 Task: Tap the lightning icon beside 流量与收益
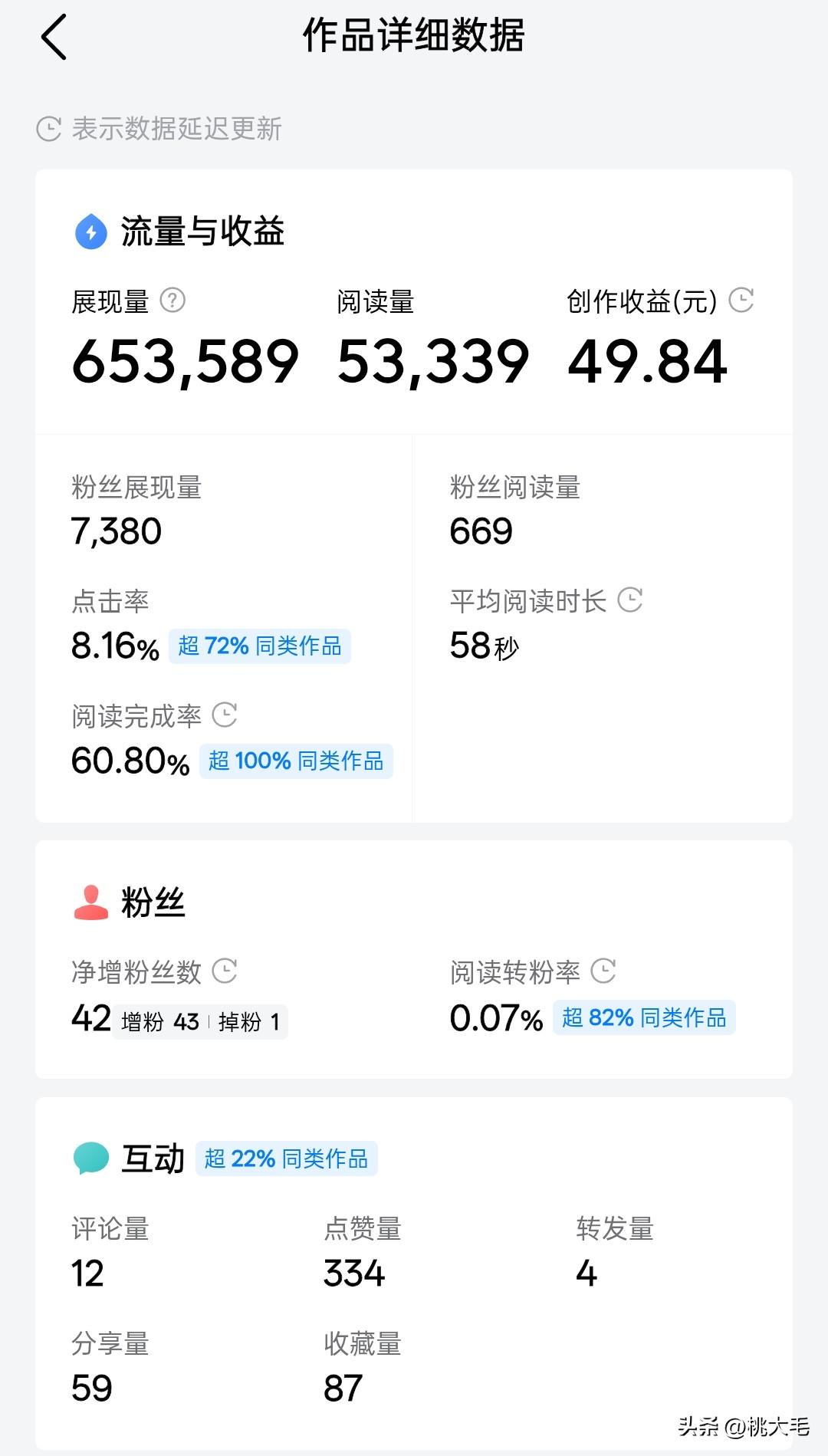[90, 232]
